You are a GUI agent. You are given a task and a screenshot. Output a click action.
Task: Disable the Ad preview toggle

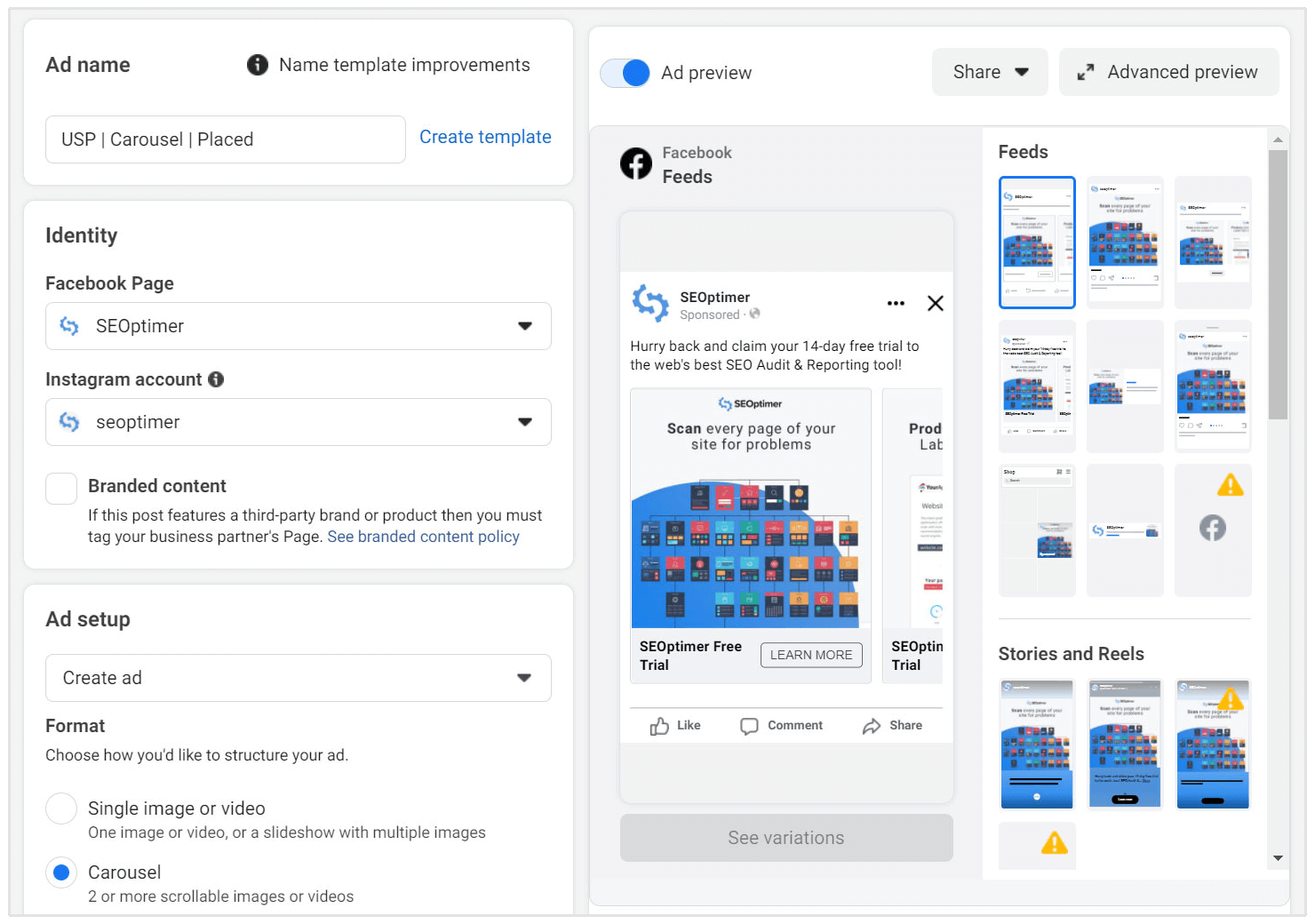pos(625,73)
